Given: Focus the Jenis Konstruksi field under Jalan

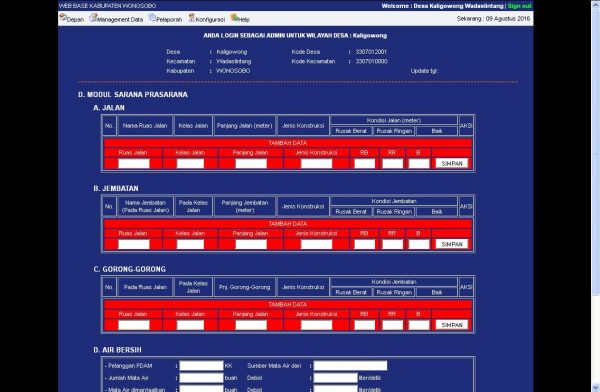Looking at the screenshot, I should 316,163.
